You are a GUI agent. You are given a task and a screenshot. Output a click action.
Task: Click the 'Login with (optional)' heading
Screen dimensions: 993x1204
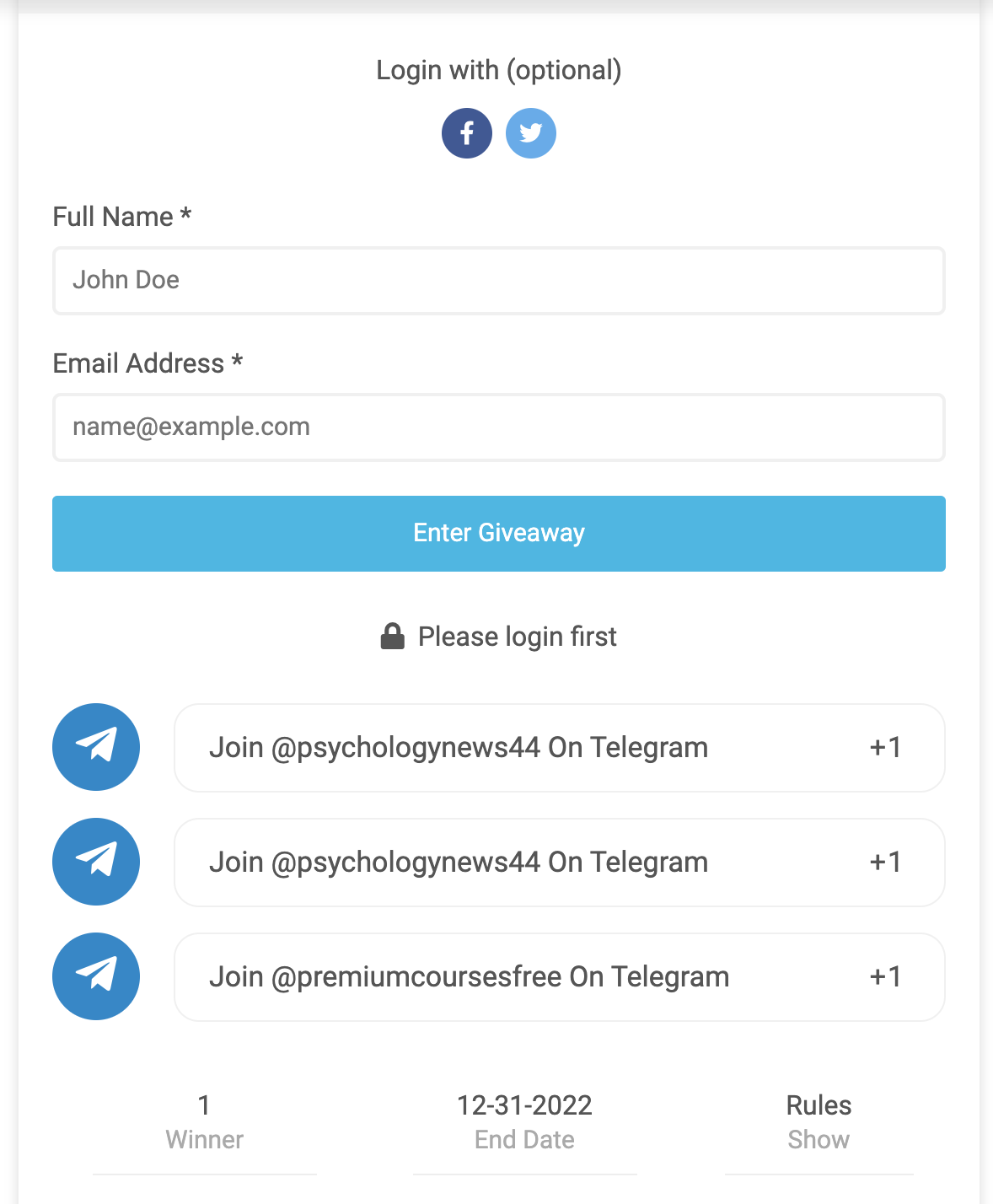click(499, 71)
